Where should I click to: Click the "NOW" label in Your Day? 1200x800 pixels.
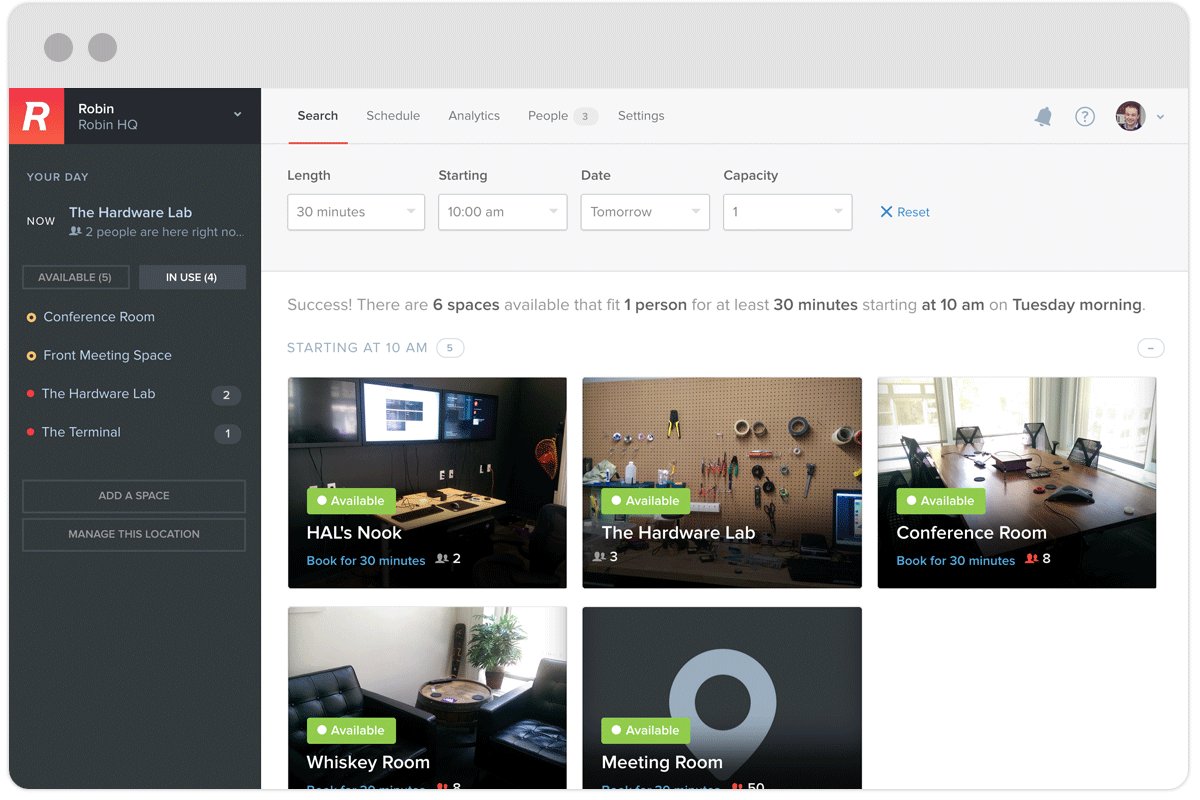pos(41,221)
